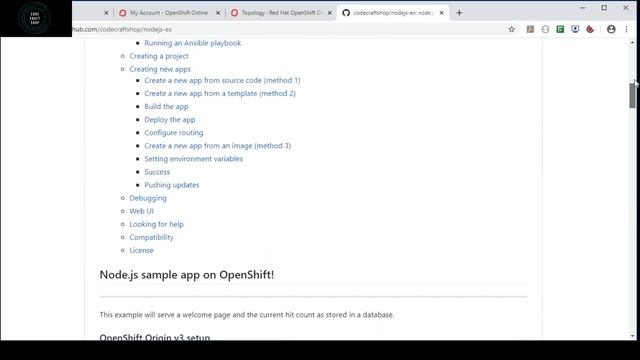Go to the Debugging section link
This screenshot has width=640, height=360.
(148, 198)
